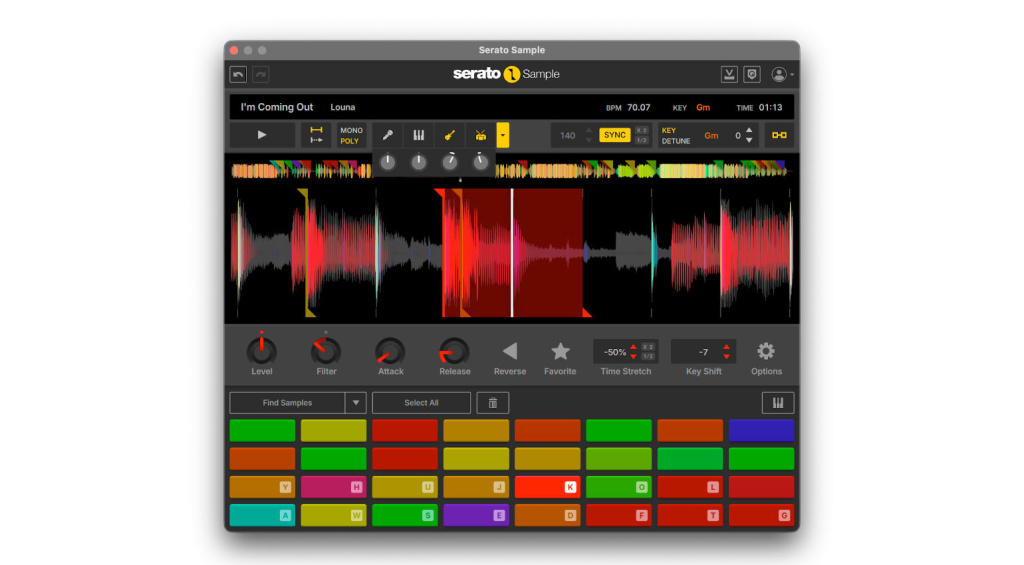Open the Options gear

pyautogui.click(x=766, y=351)
